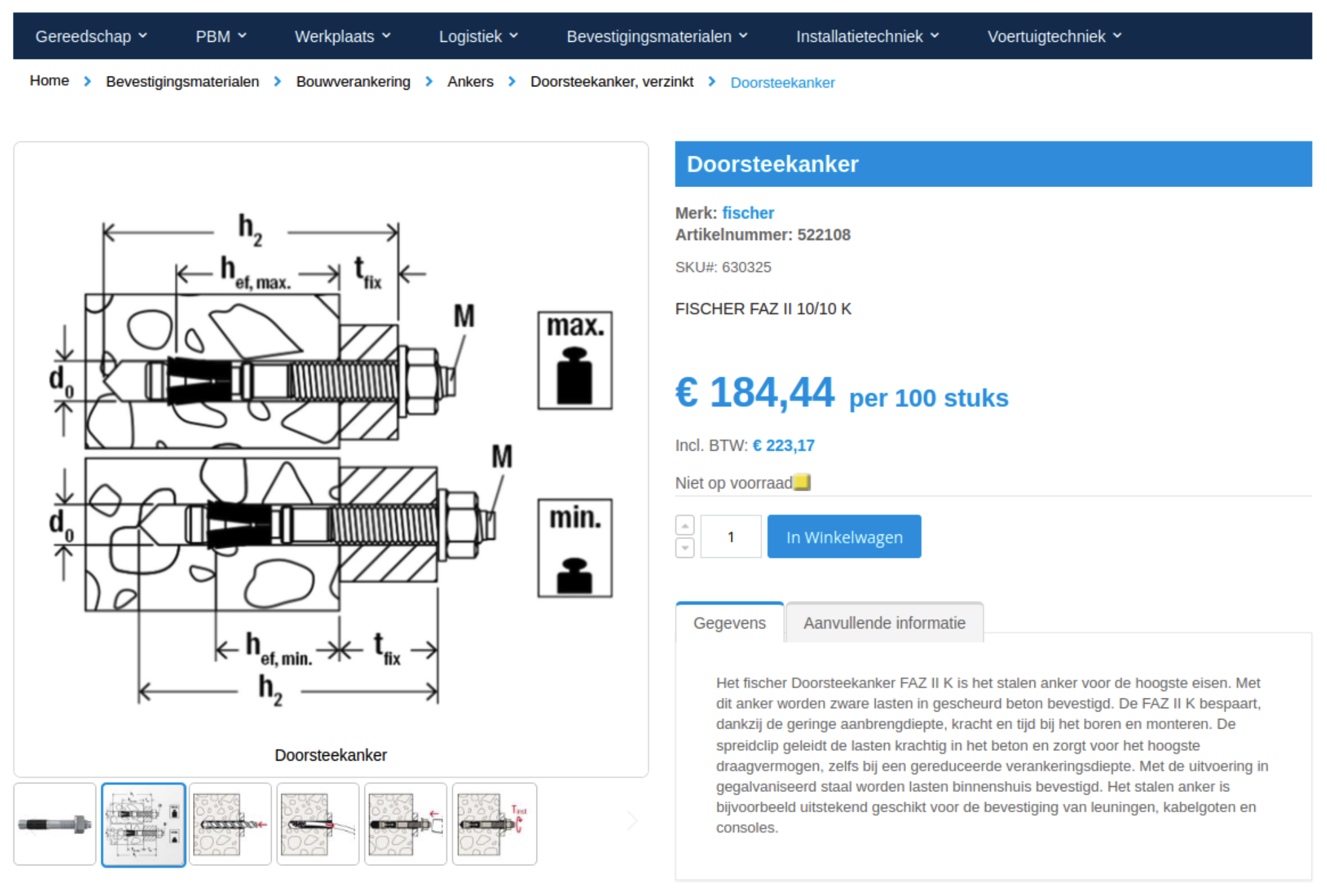This screenshot has height=896, width=1327.
Task: Click the current Doorsteekanker breadcrumb item
Action: click(x=783, y=82)
